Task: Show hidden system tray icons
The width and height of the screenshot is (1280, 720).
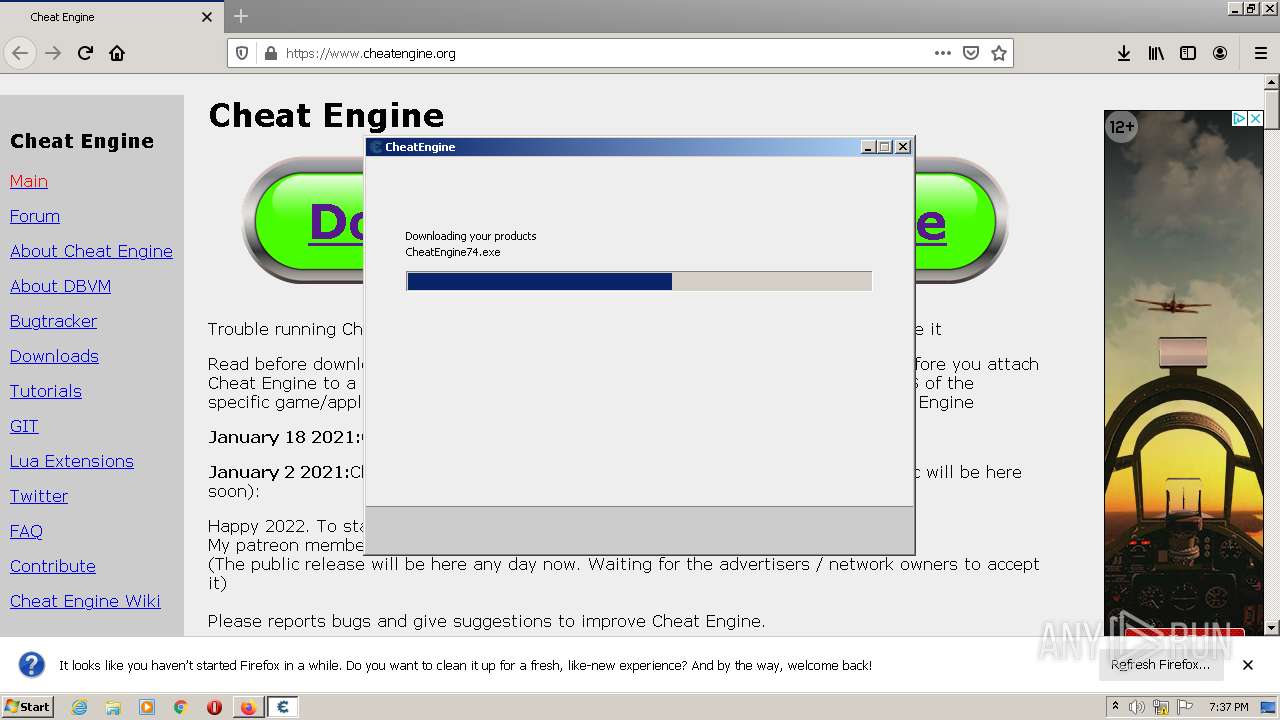Action: click(1115, 707)
